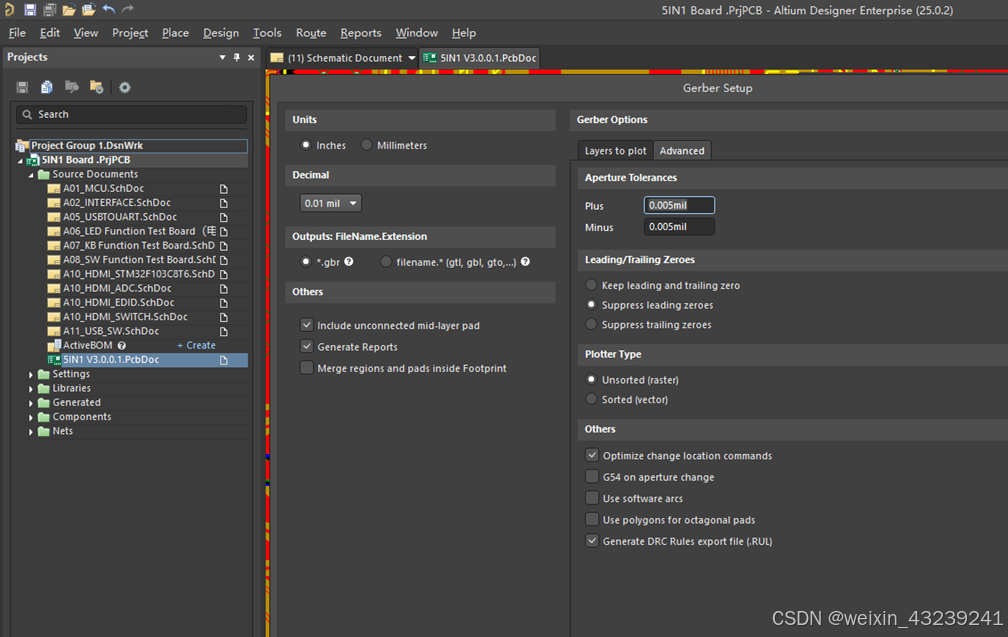Click the folder settings icon in Projects panel

(x=96, y=87)
